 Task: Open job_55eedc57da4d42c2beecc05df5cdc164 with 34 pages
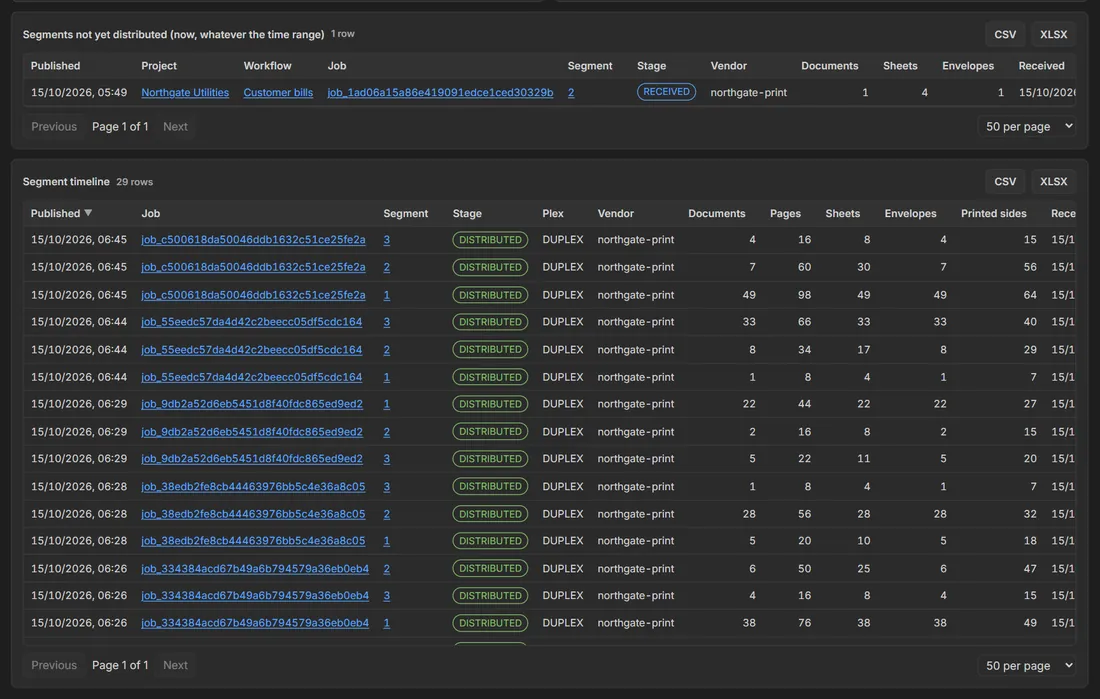[x=252, y=350]
